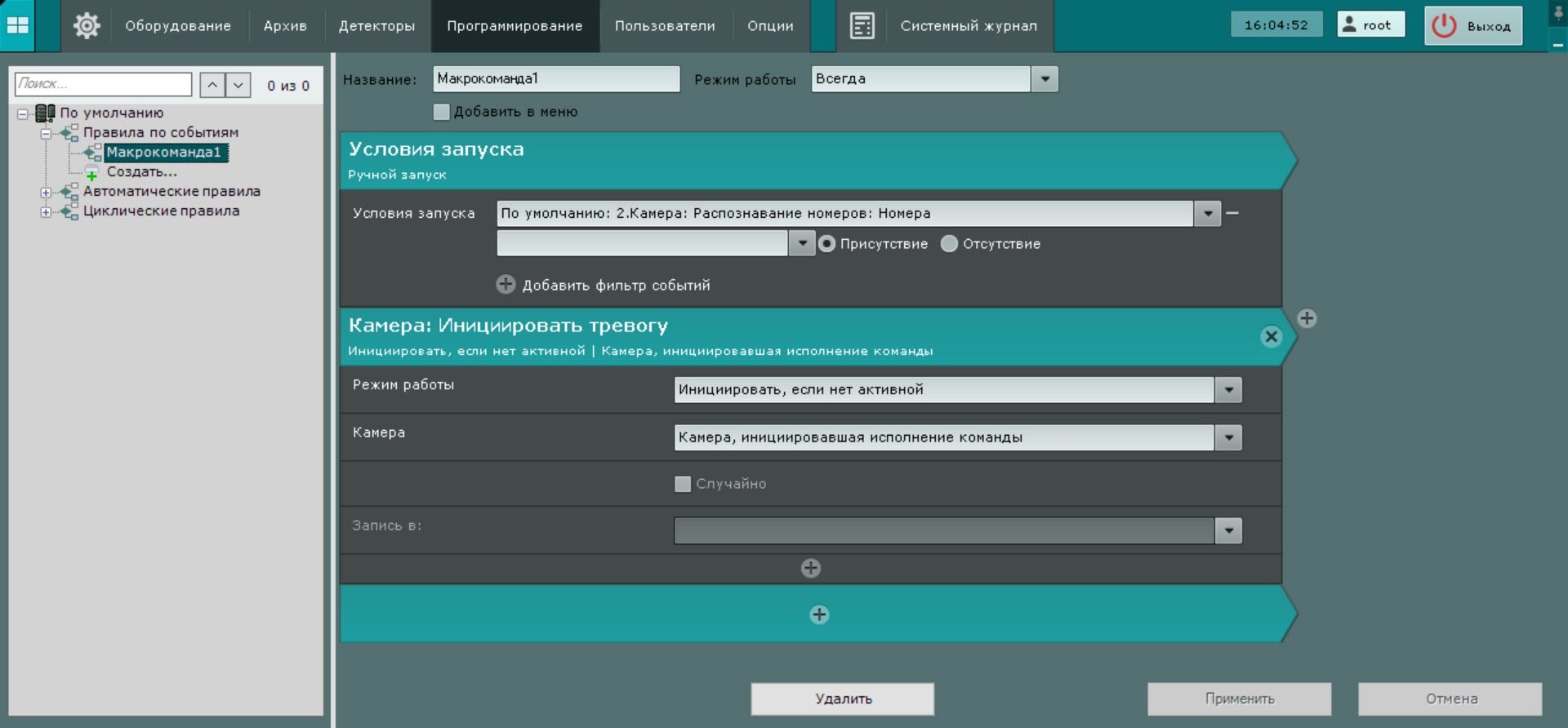Open the 'Камера' dropdown in alarm action
Image resolution: width=1568 pixels, height=728 pixels.
[1228, 437]
